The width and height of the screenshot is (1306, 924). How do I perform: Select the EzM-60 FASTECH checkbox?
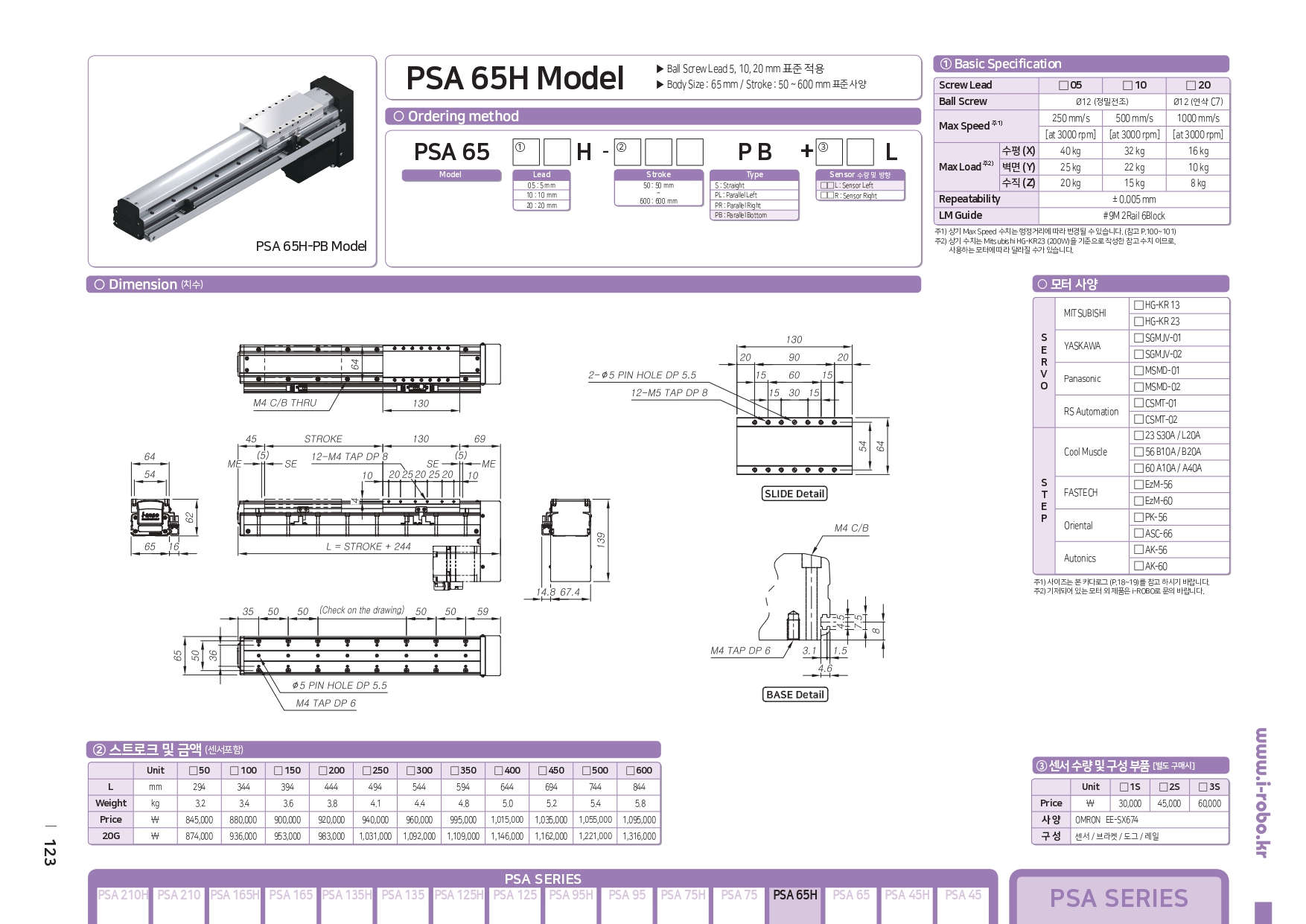[x=1138, y=500]
